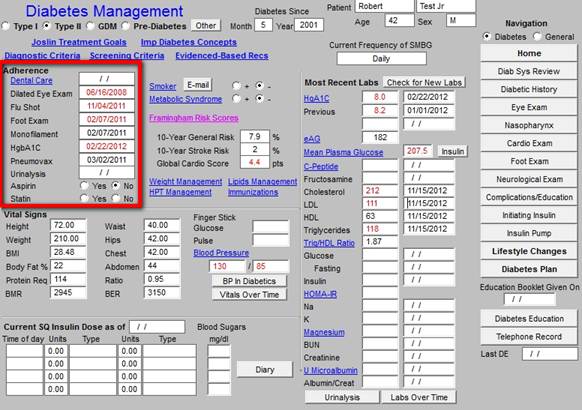Open the Joslin Treatment Goals link

pyautogui.click(x=79, y=42)
